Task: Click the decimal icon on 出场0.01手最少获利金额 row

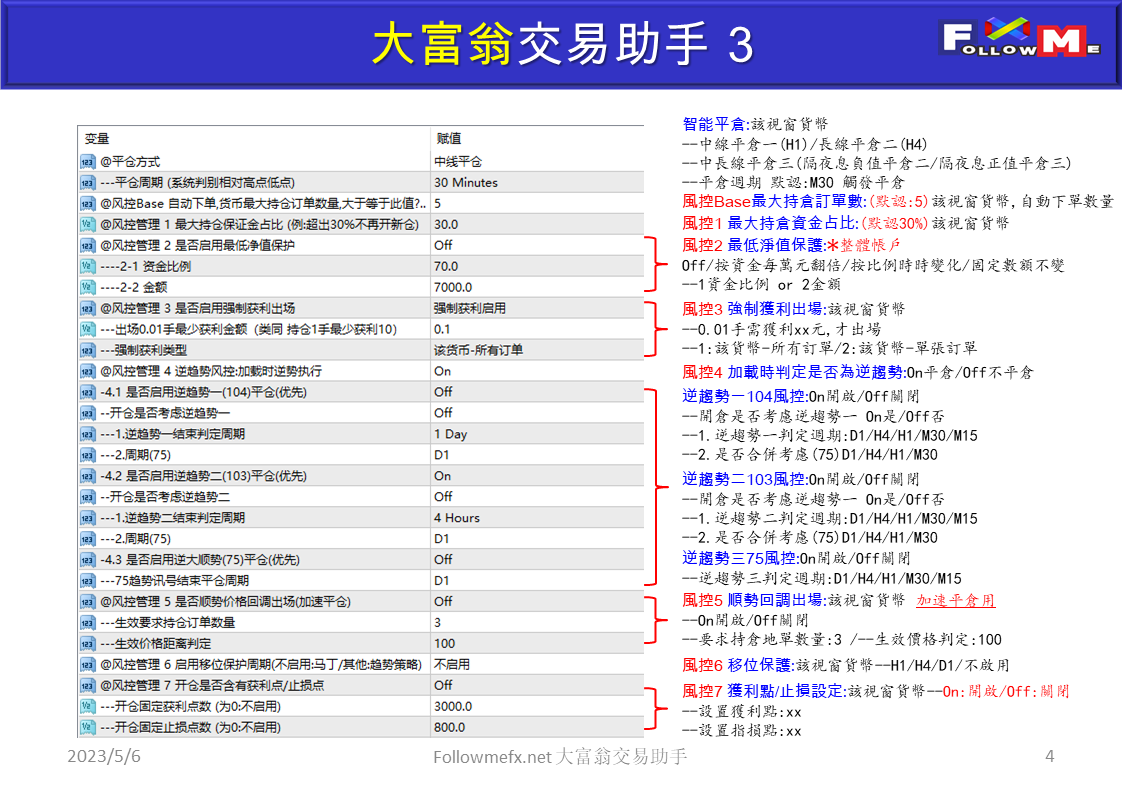Action: pos(85,328)
